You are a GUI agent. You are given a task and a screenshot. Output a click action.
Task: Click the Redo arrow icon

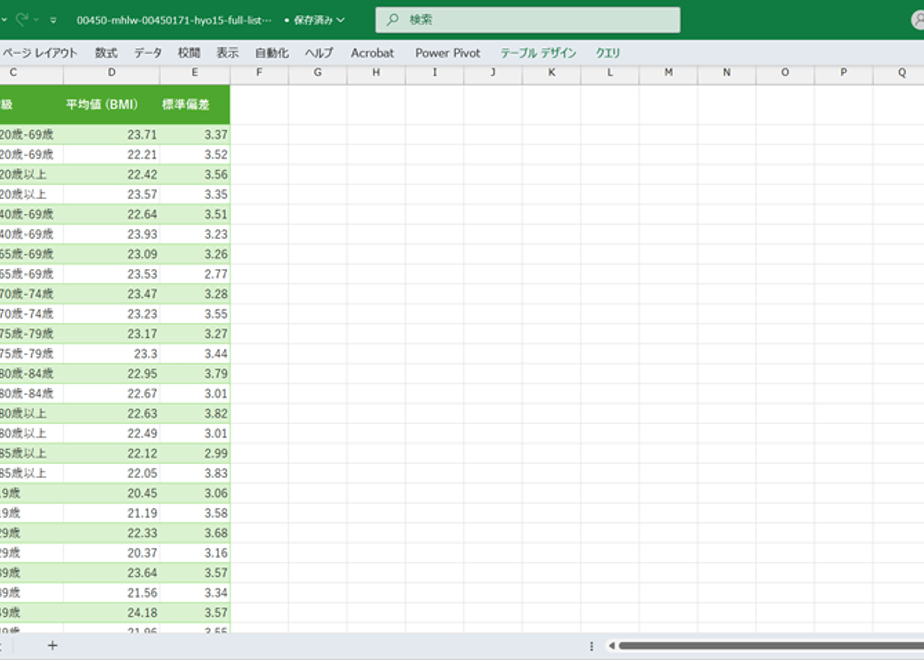pyautogui.click(x=22, y=19)
